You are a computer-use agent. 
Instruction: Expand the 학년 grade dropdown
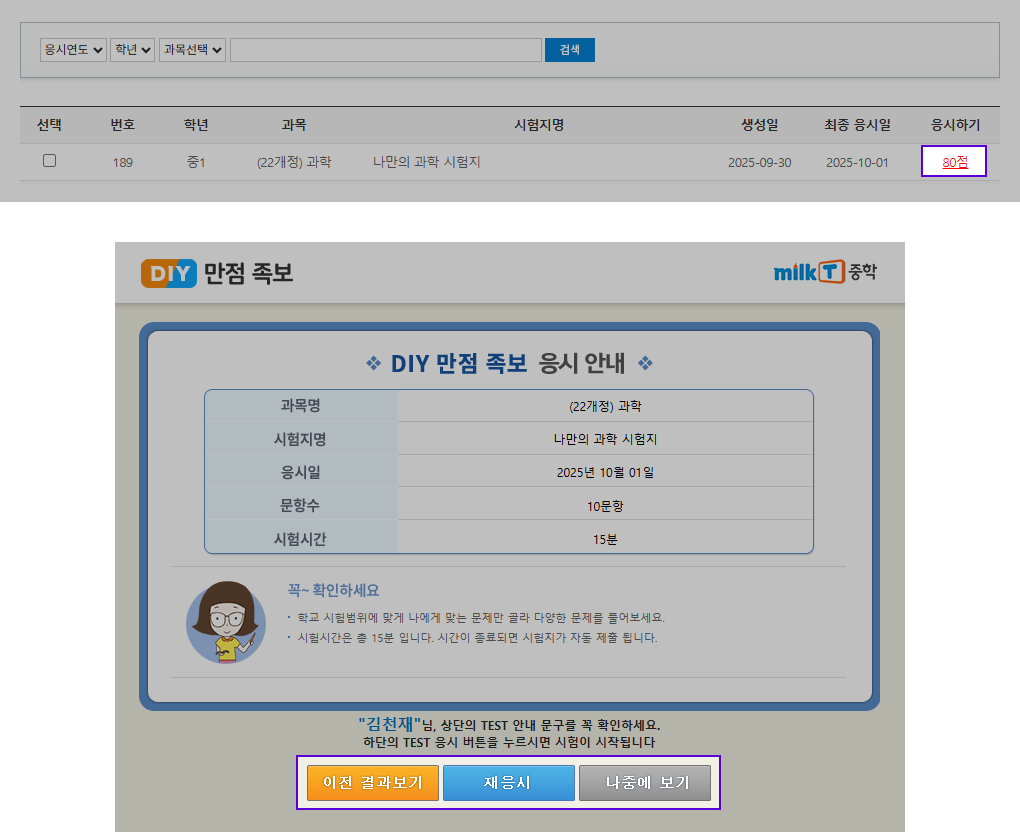pyautogui.click(x=132, y=50)
